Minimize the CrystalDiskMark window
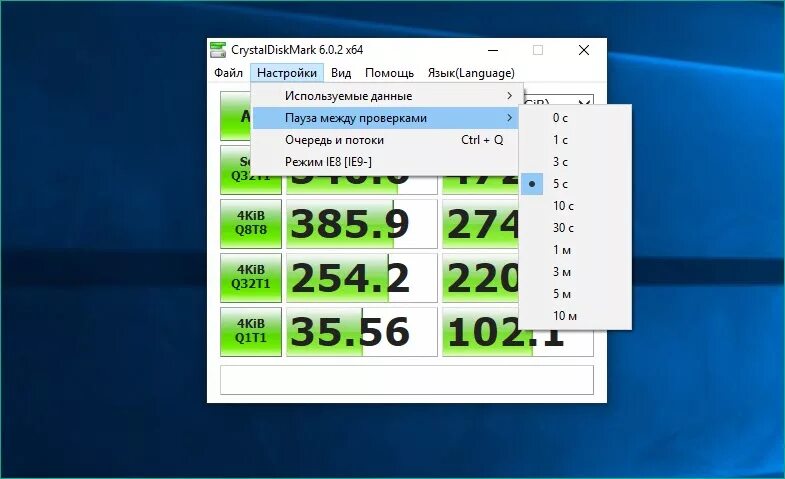Screen dimensions: 785x479 coord(493,50)
